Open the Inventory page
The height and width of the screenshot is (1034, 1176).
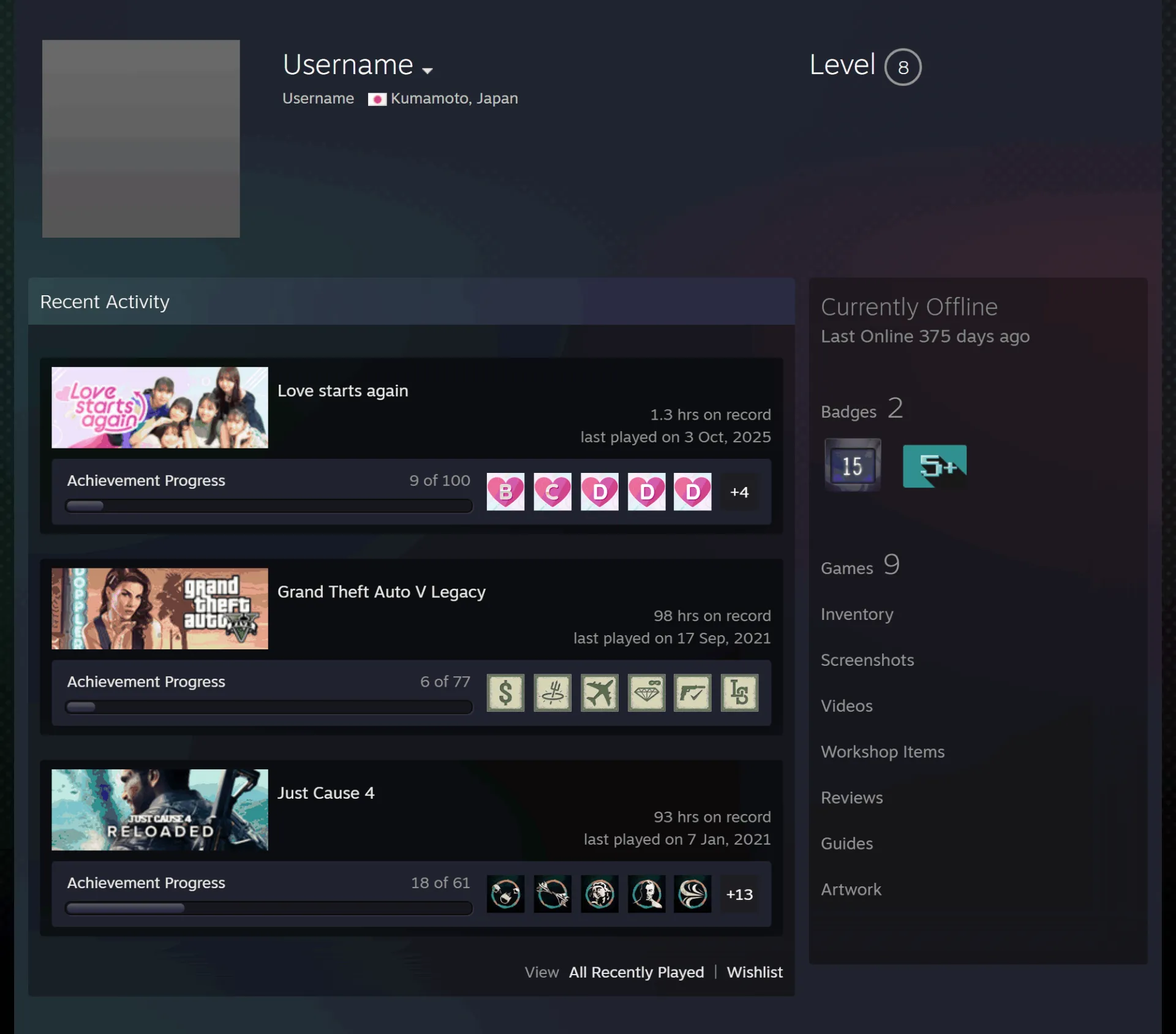[x=857, y=614]
